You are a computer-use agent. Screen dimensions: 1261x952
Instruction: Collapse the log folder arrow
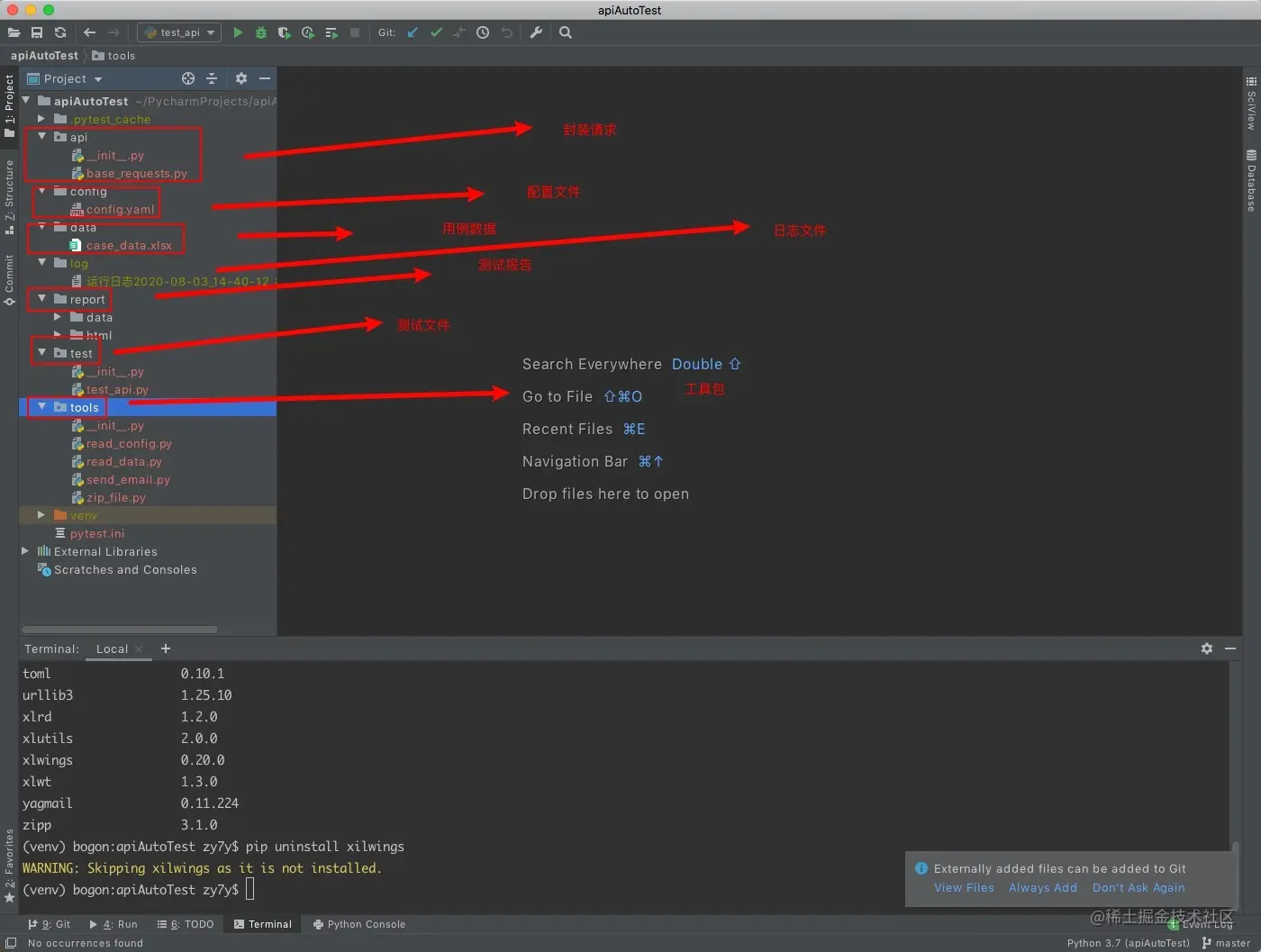point(41,263)
